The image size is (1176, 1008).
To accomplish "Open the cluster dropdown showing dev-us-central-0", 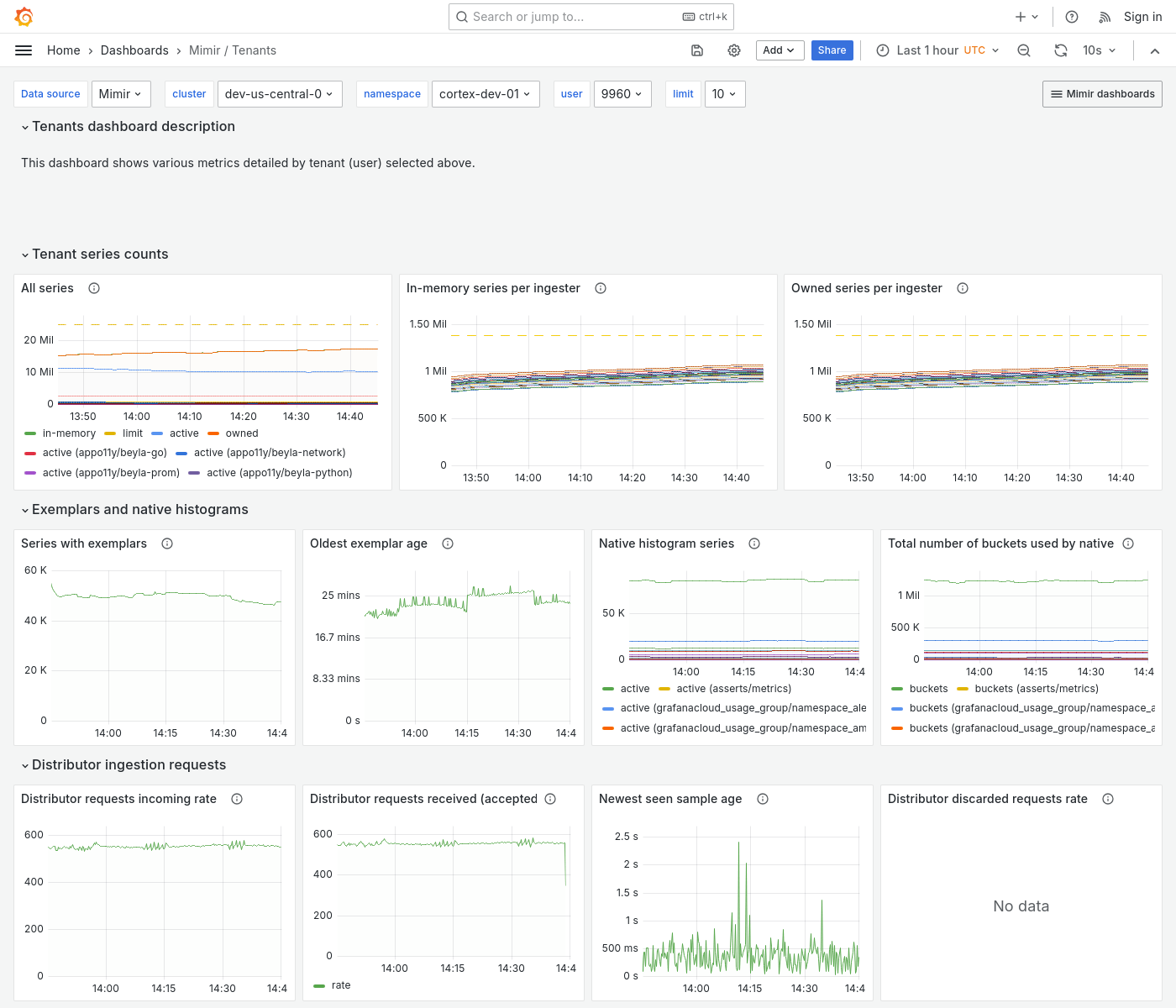I will [280, 93].
